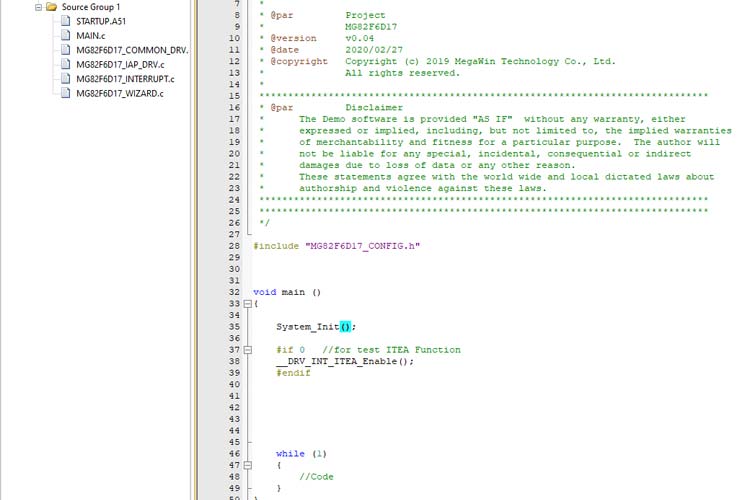Click the while (1) statement
750x500 pixels.
point(301,454)
